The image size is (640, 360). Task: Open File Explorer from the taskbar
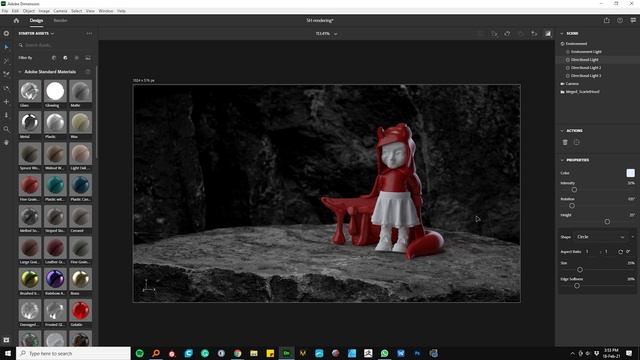254,353
